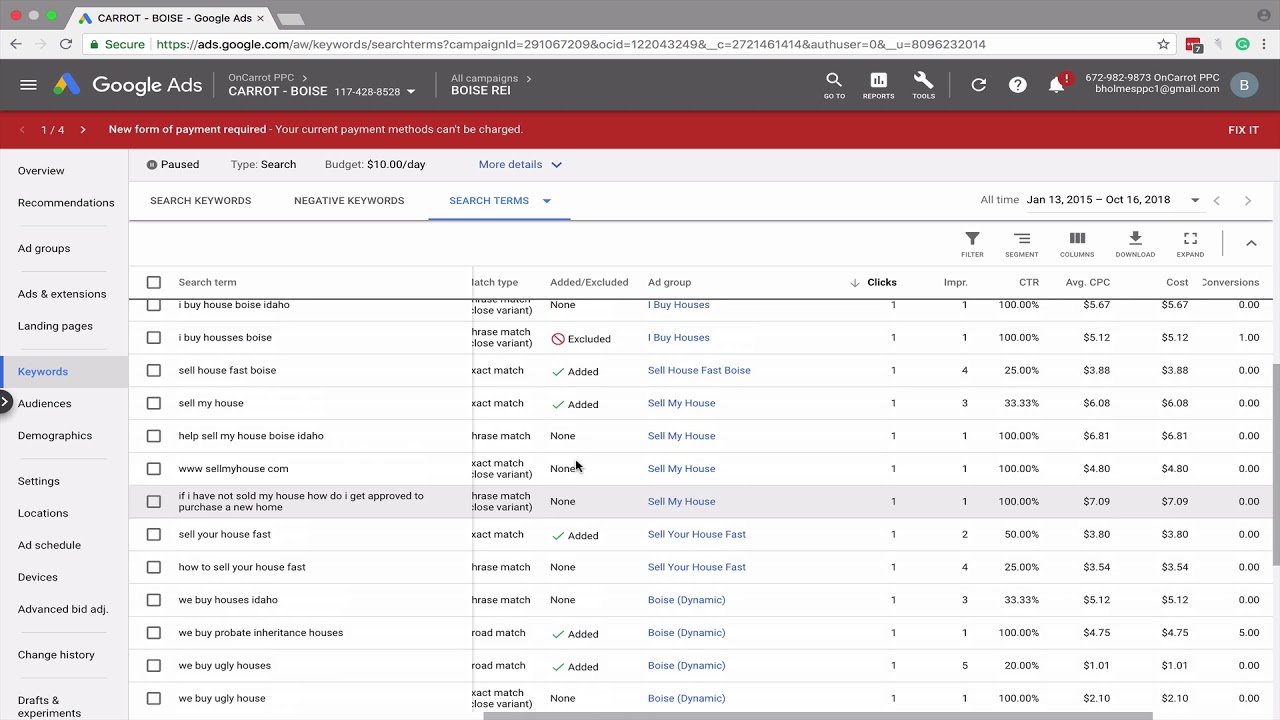Refresh data with the refresh icon
Screen dimensions: 1280x720
979,85
